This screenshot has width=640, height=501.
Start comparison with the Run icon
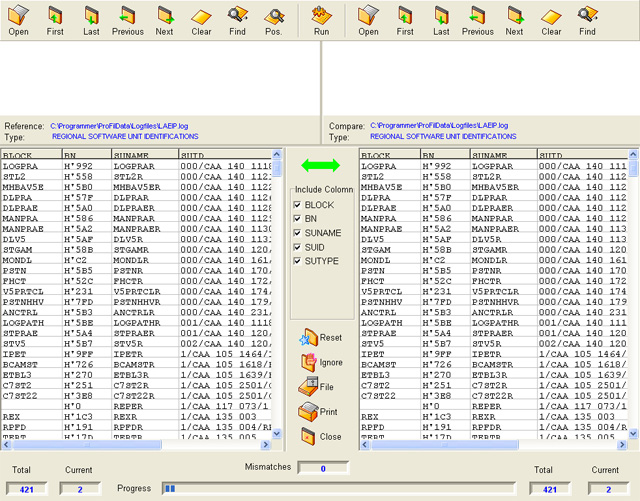(x=321, y=19)
